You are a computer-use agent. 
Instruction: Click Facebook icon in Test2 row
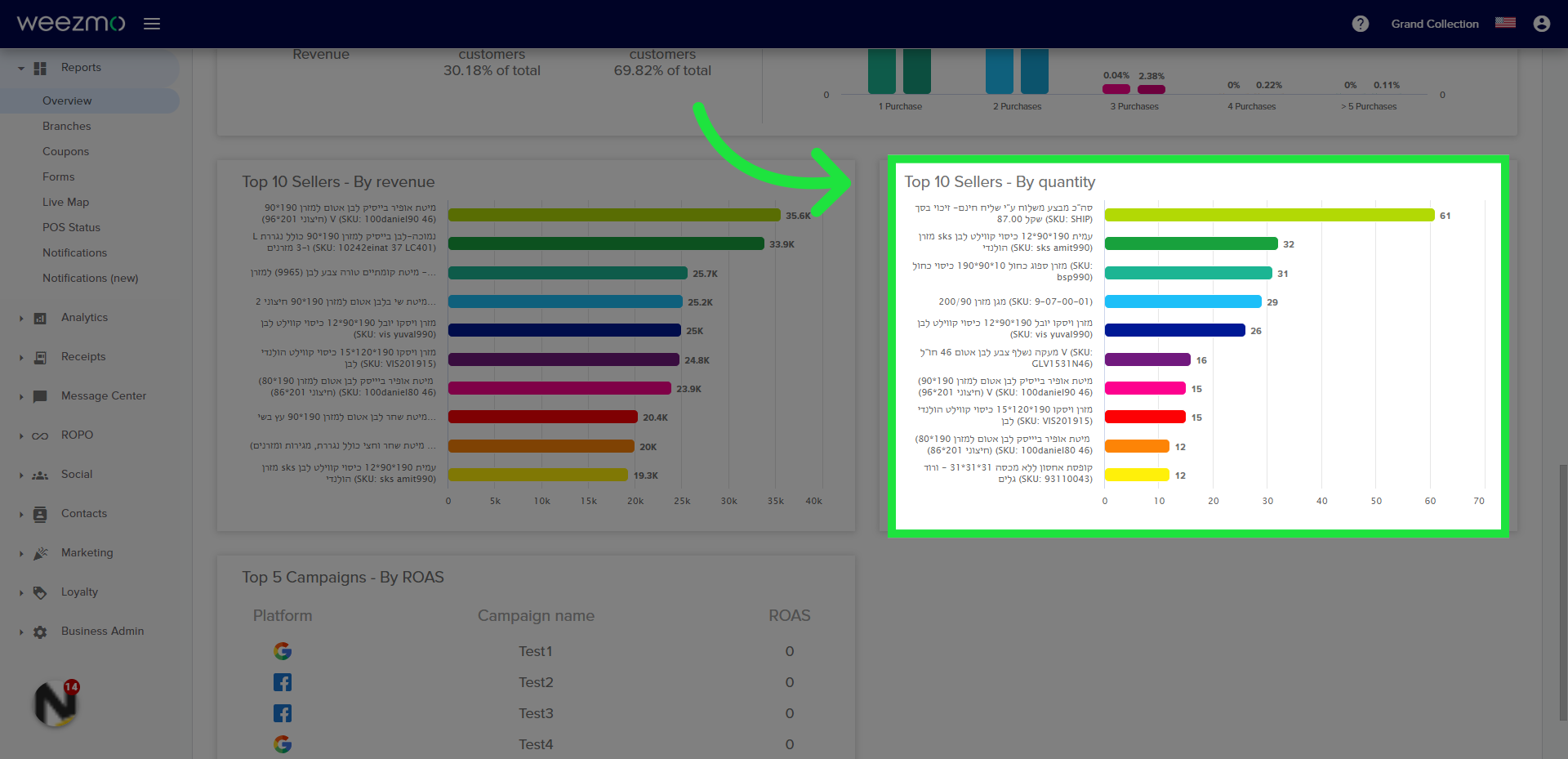pos(283,682)
